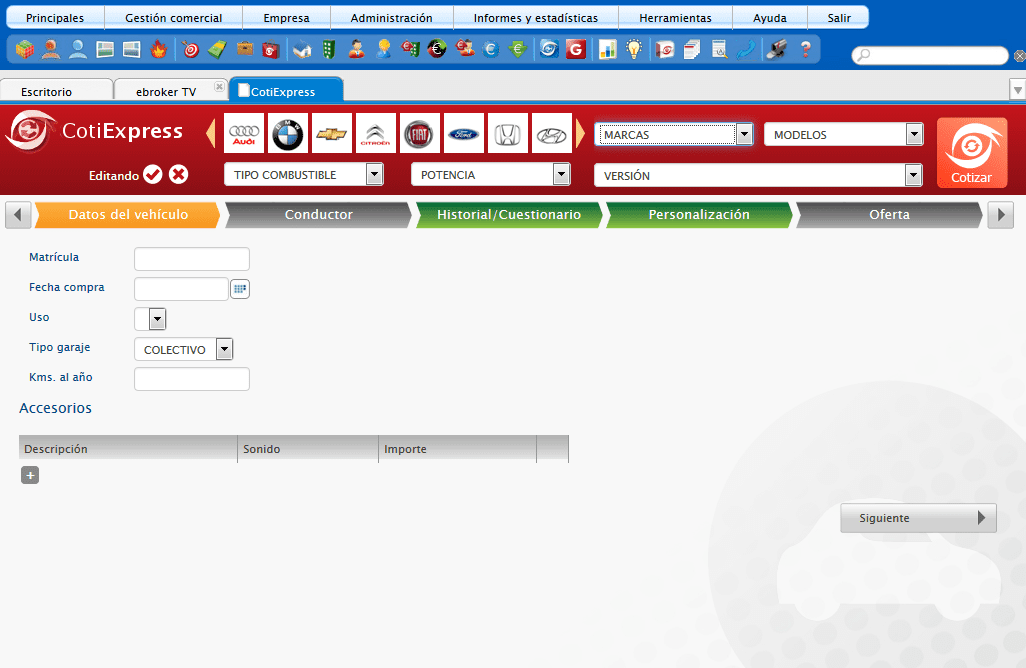Viewport: 1026px width, 668px height.
Task: Go to the Conductor step
Action: 319,215
